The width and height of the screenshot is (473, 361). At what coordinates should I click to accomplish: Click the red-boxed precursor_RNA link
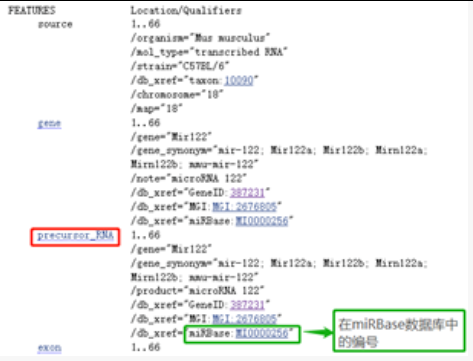click(75, 236)
